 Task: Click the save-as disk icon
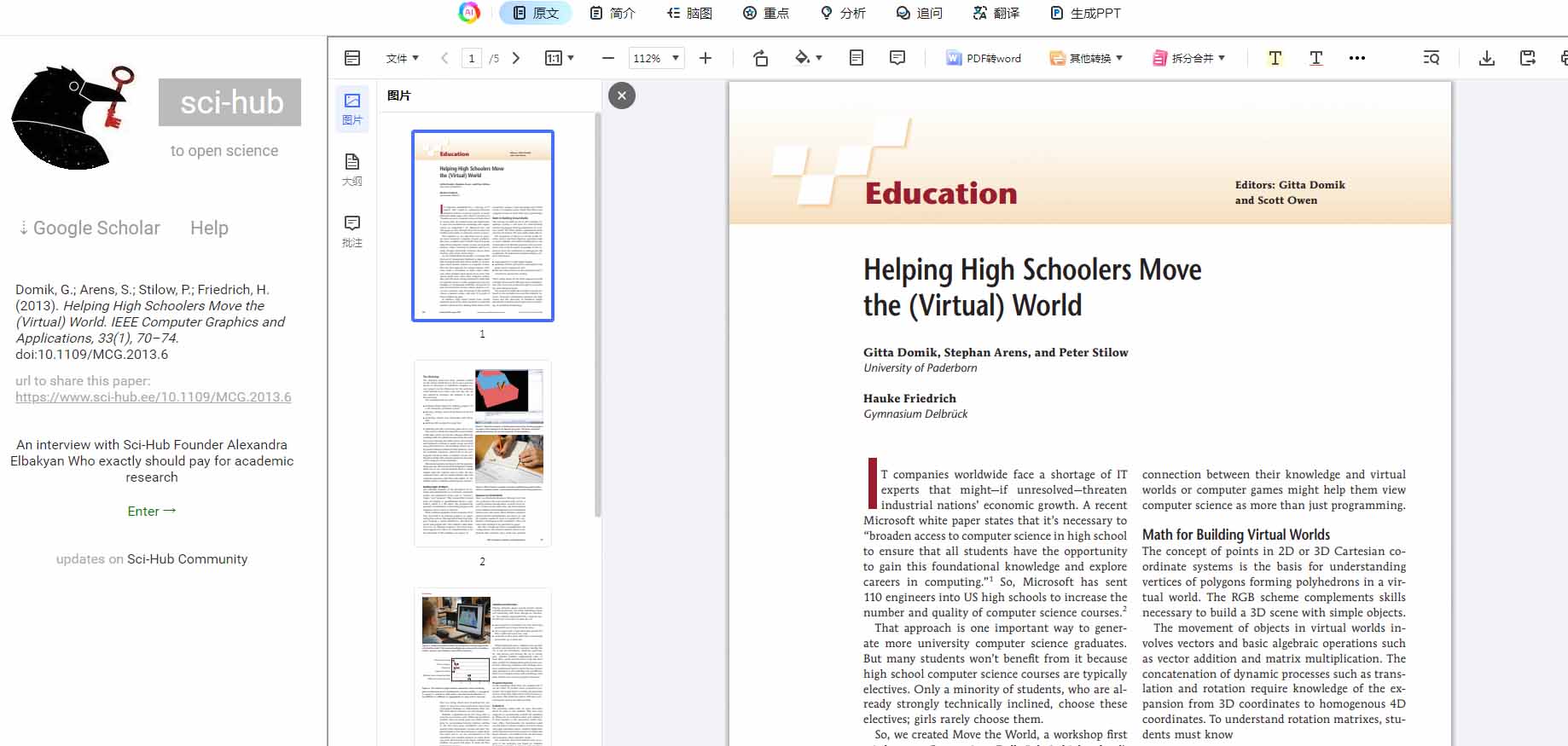(1528, 58)
